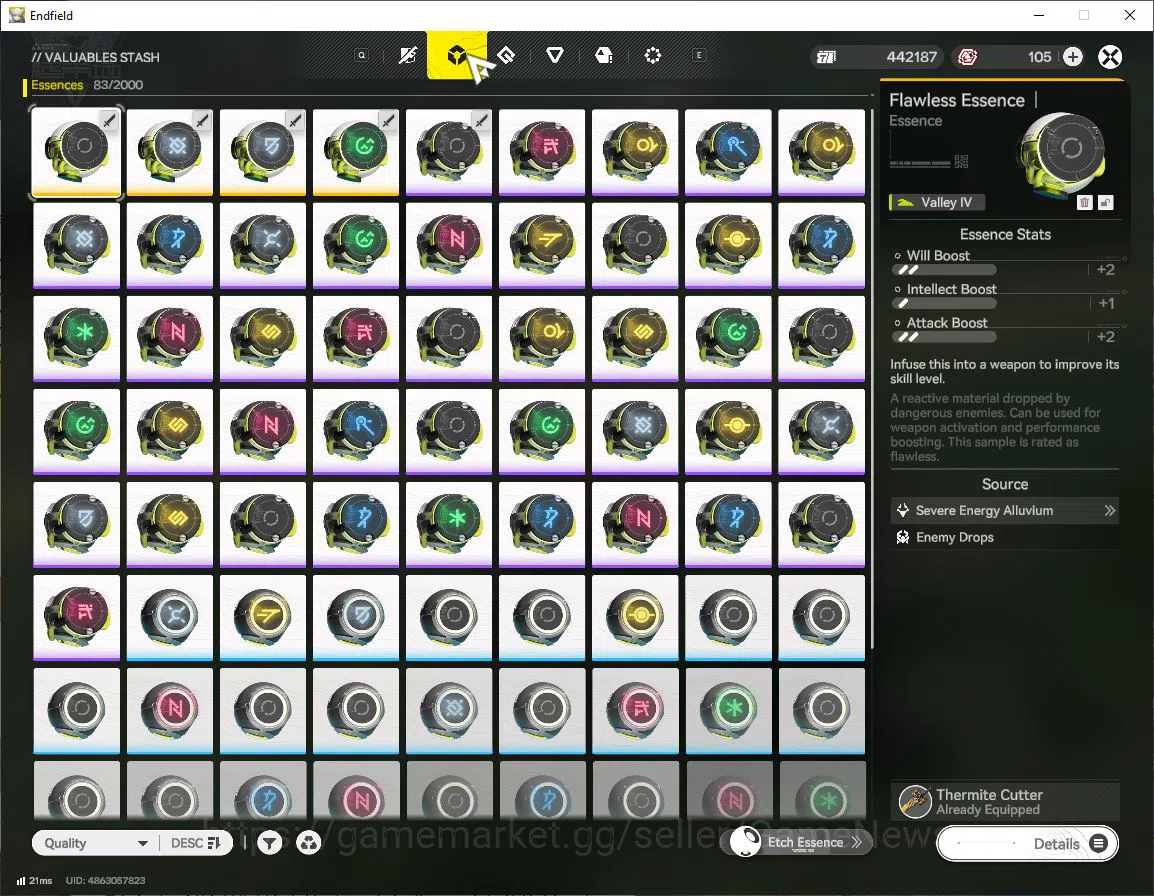The width and height of the screenshot is (1154, 896).
Task: Open the Thermite Cutter equipped weapon
Action: click(x=1005, y=802)
